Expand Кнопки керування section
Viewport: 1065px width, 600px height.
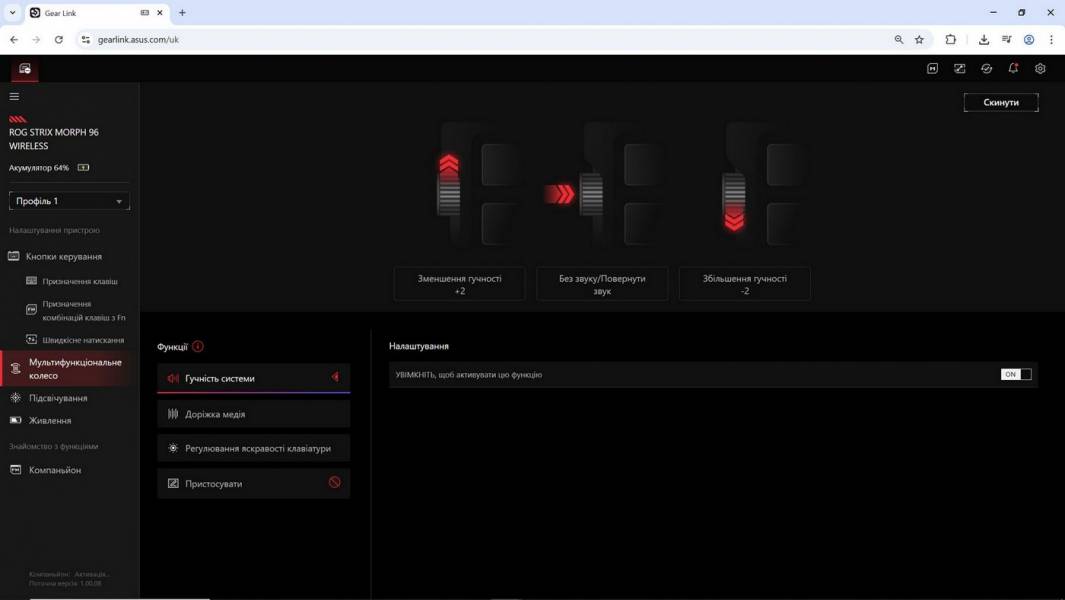[64, 257]
